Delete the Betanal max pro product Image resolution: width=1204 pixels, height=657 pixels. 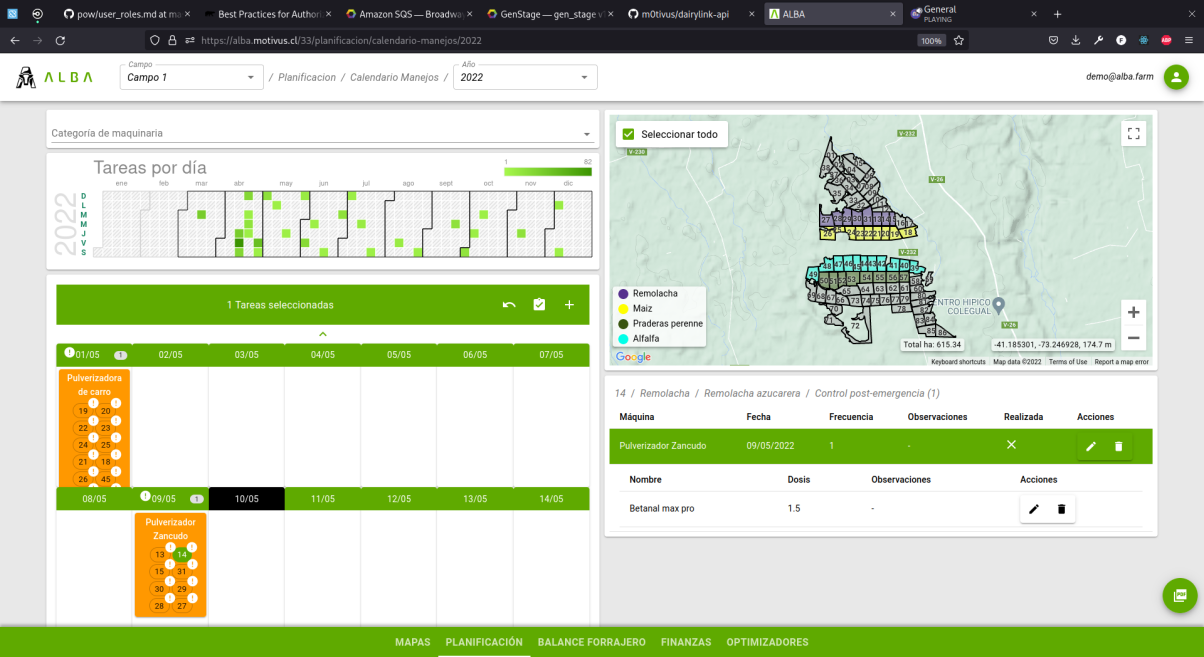[1061, 509]
